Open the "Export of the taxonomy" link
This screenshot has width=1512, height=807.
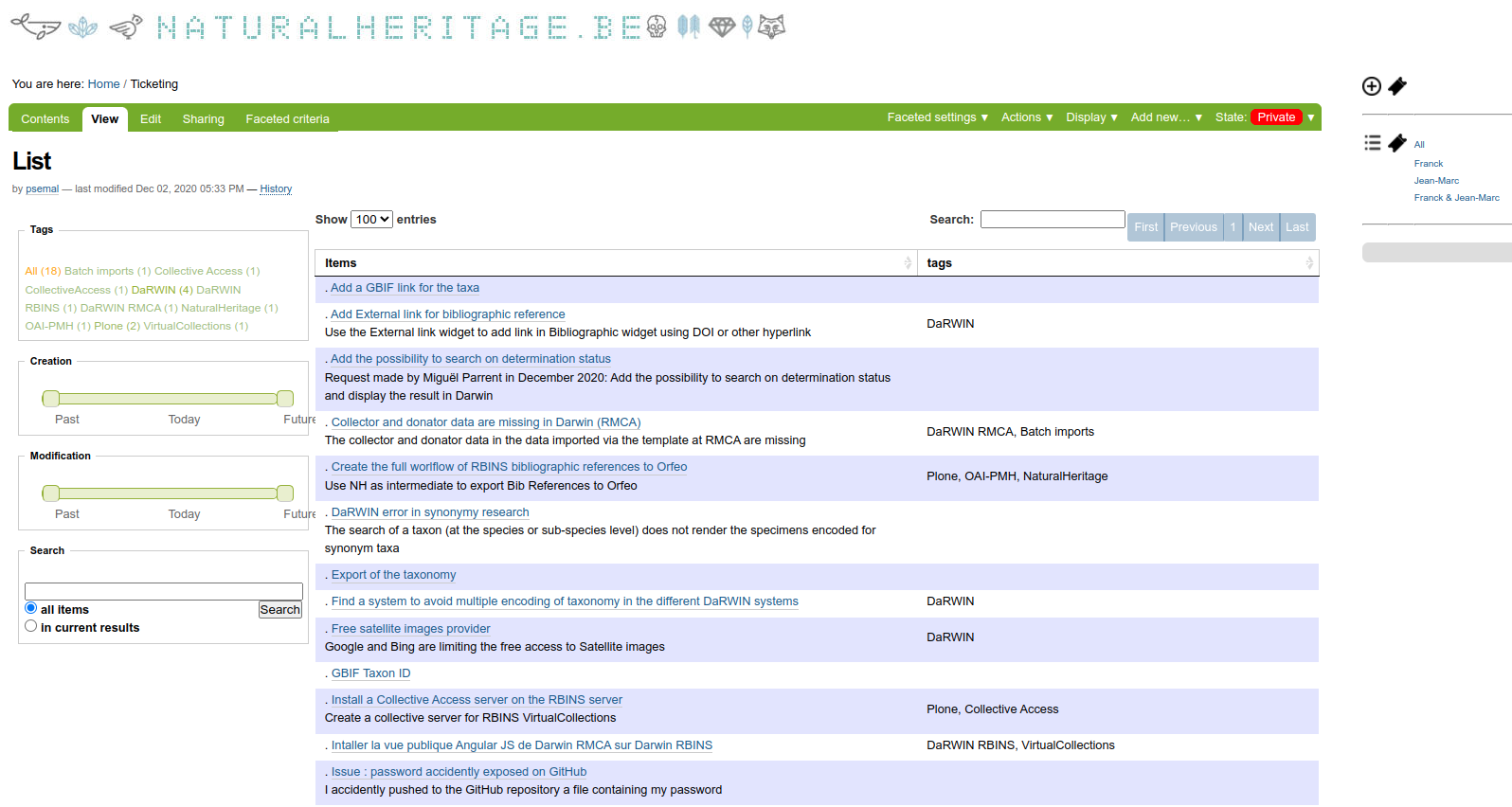point(393,575)
